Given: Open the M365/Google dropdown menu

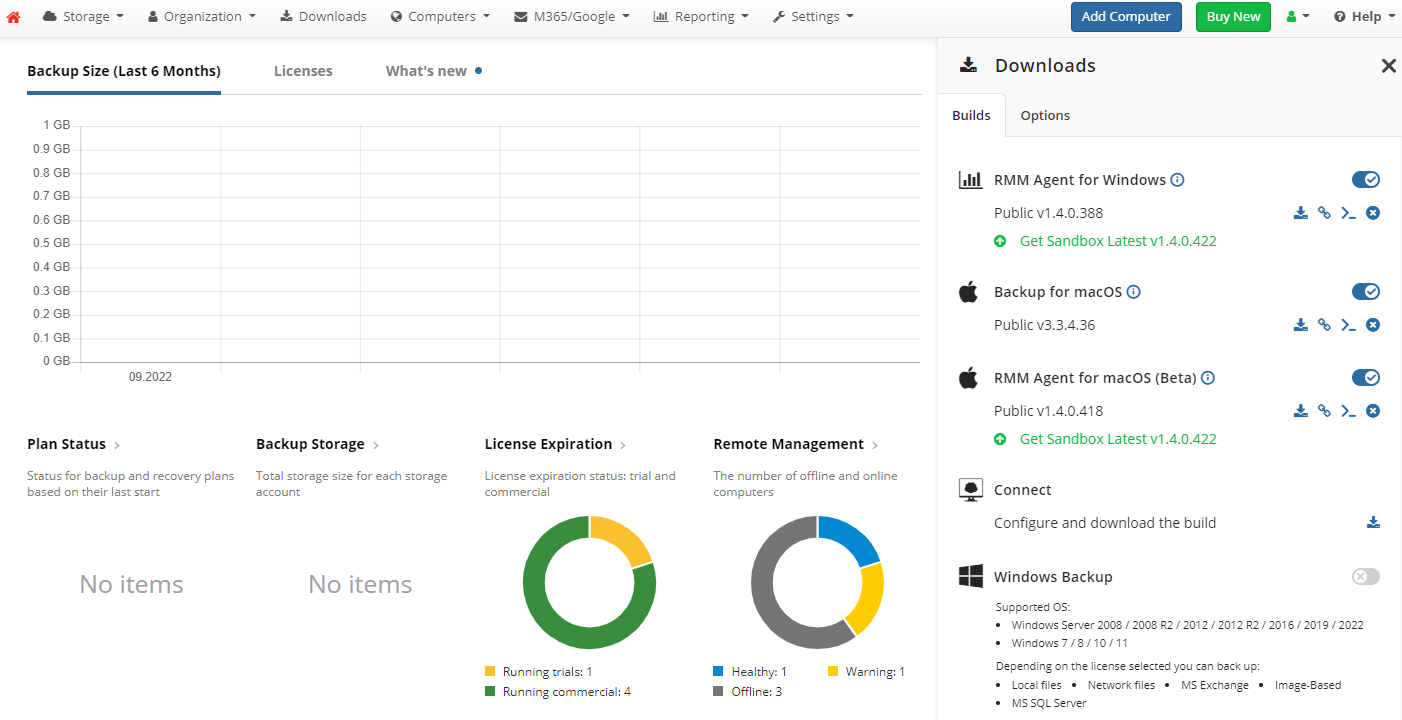Looking at the screenshot, I should [x=572, y=17].
